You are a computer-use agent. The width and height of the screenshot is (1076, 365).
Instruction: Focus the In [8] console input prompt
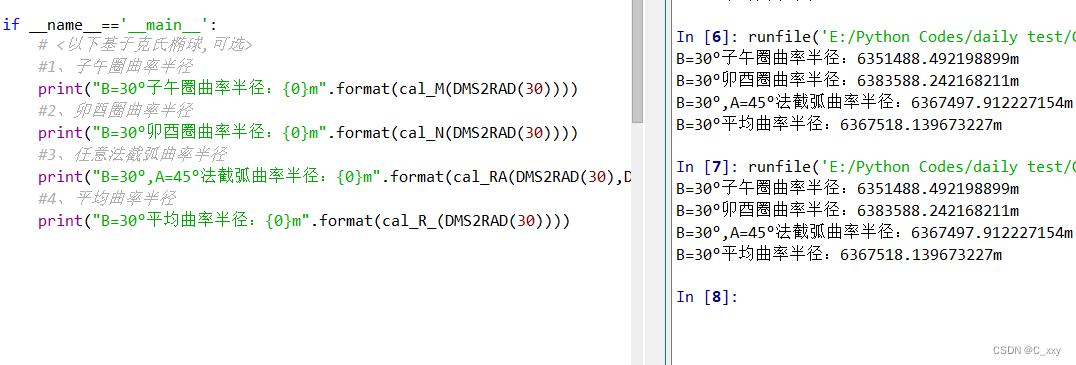pos(707,297)
